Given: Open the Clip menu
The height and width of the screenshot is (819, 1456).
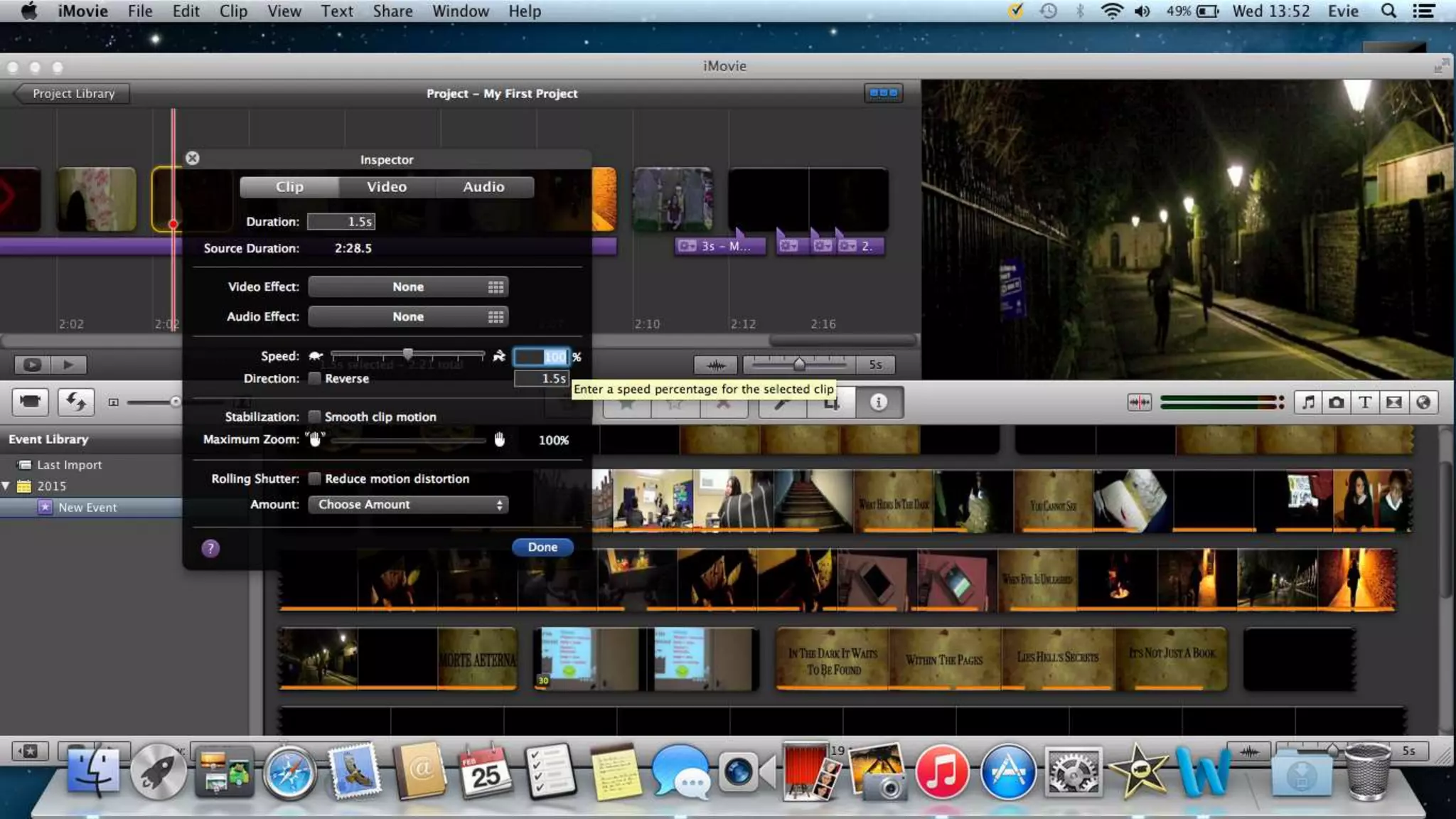Looking at the screenshot, I should tap(233, 11).
